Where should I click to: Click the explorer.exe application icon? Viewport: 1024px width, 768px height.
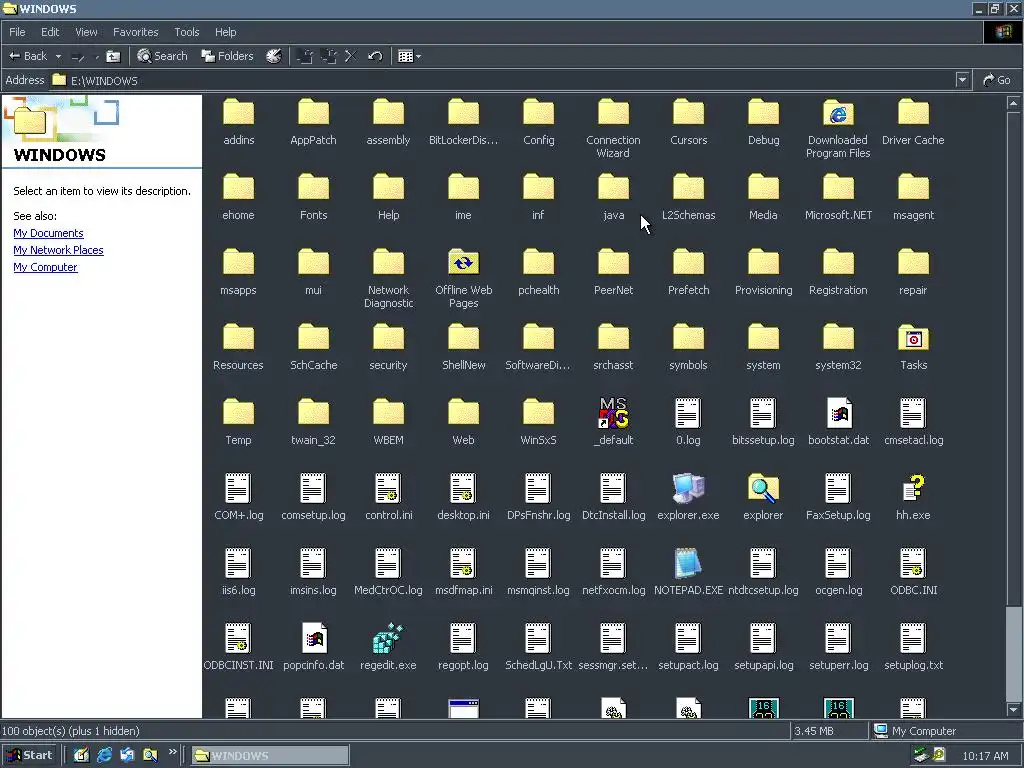pos(688,488)
